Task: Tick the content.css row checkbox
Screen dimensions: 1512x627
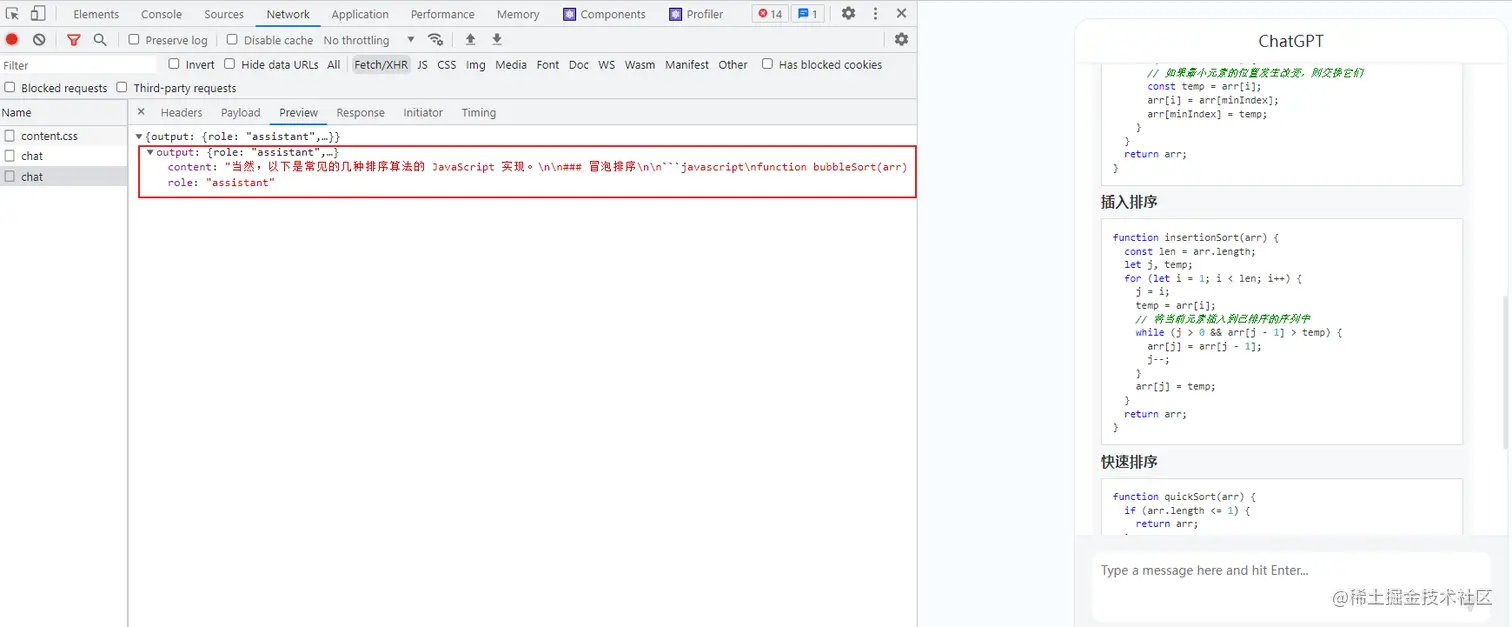Action: click(10, 135)
